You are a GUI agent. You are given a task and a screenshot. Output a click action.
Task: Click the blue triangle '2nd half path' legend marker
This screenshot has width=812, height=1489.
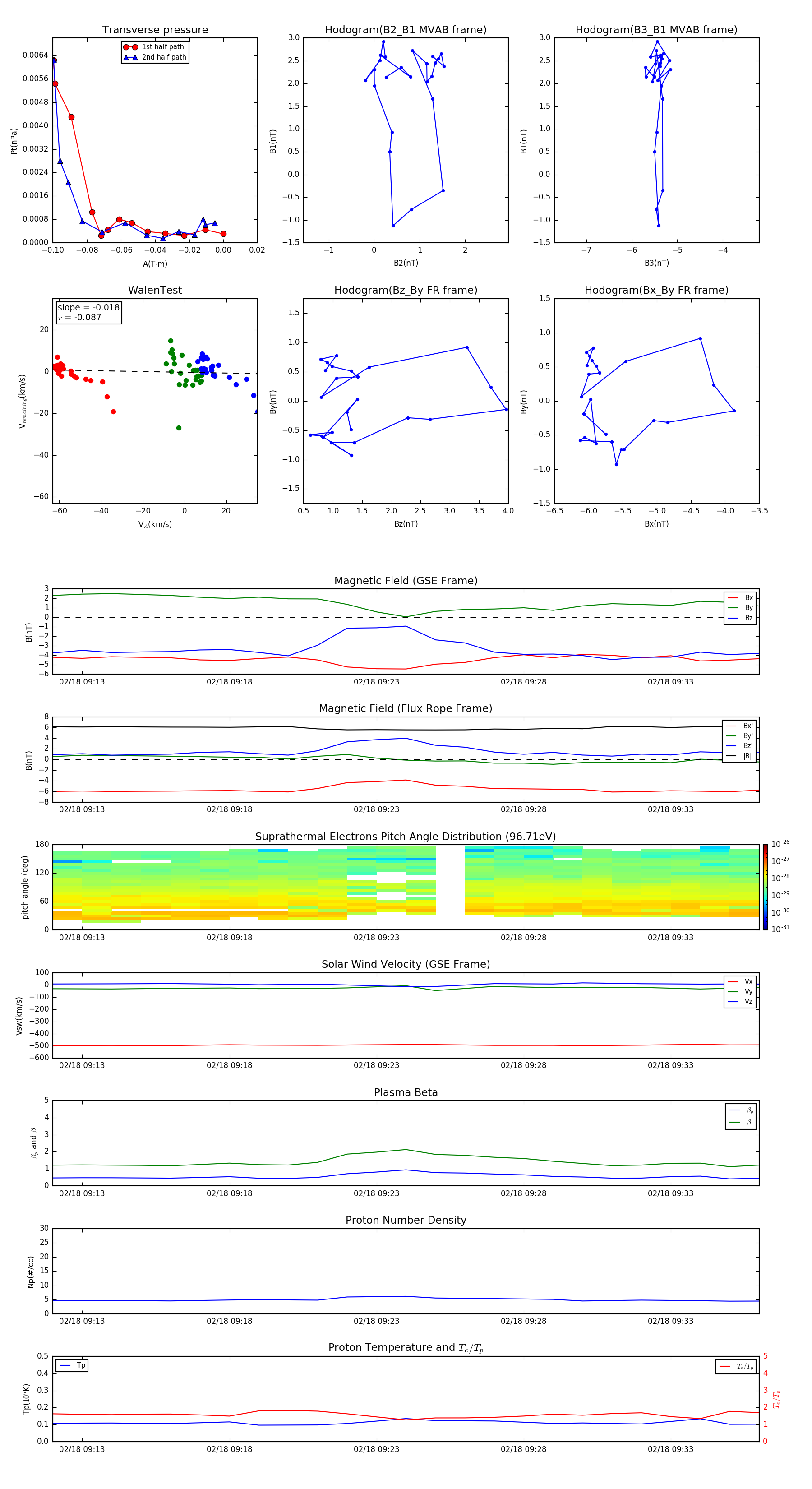click(130, 58)
